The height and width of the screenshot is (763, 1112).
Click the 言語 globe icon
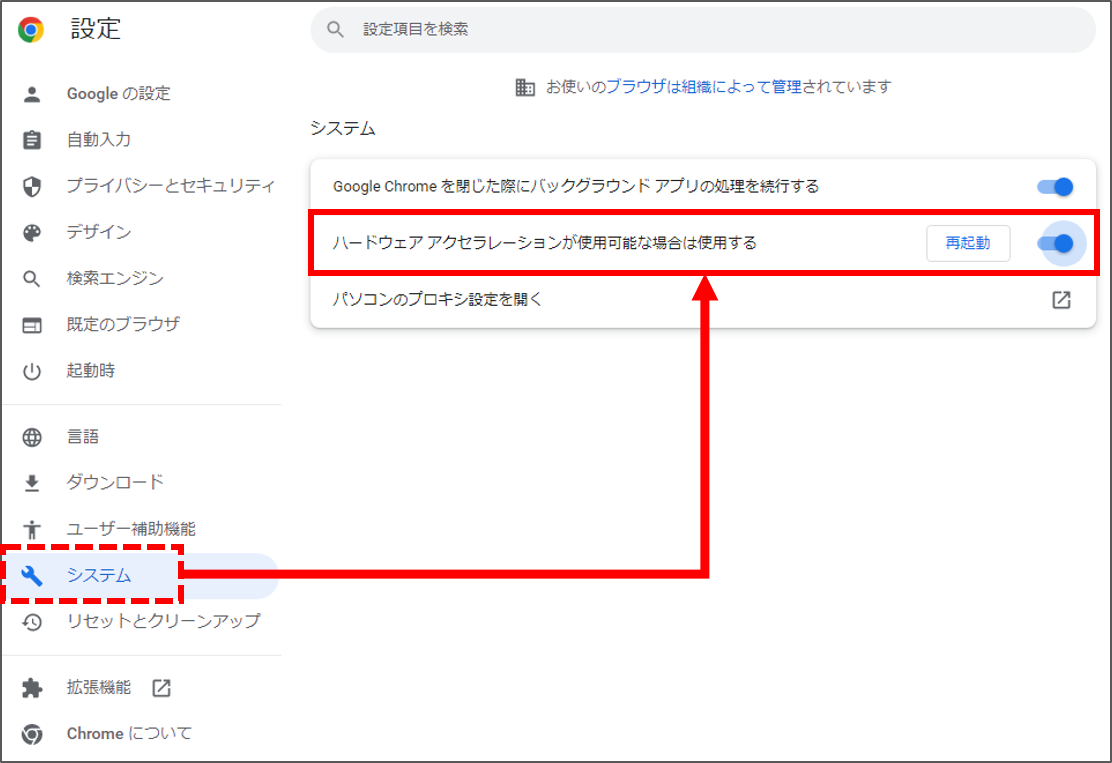point(33,436)
